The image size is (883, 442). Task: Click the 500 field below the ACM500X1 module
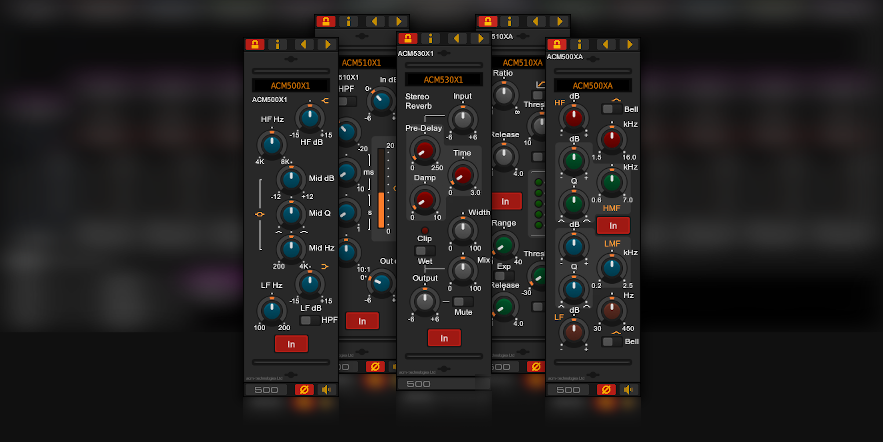(266, 389)
